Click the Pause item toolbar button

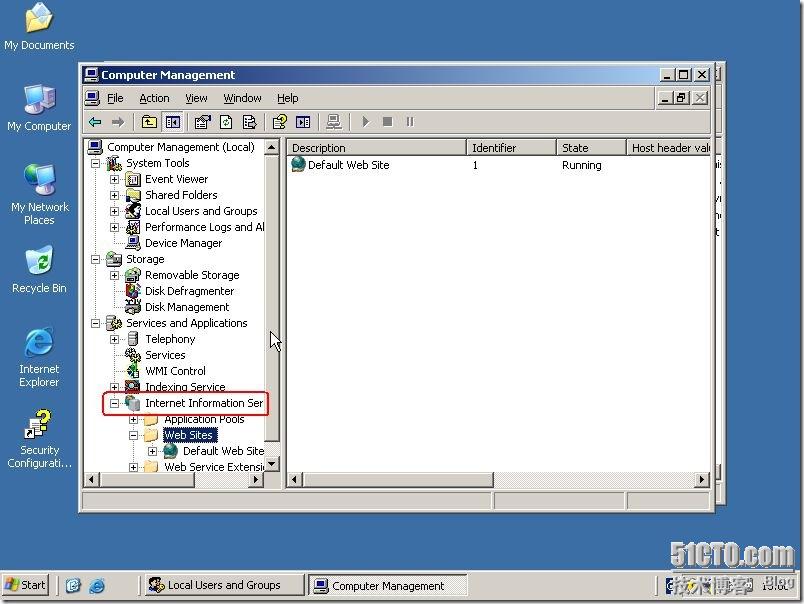tap(410, 122)
